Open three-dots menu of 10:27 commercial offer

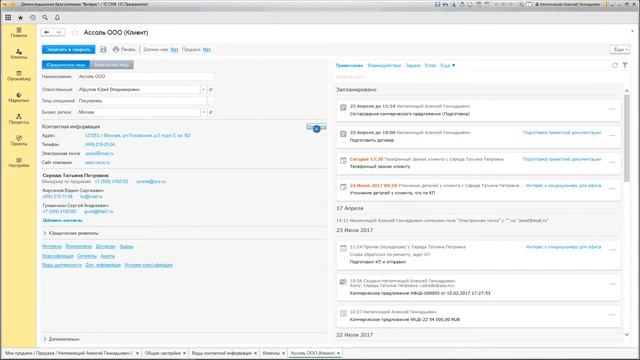pos(612,315)
